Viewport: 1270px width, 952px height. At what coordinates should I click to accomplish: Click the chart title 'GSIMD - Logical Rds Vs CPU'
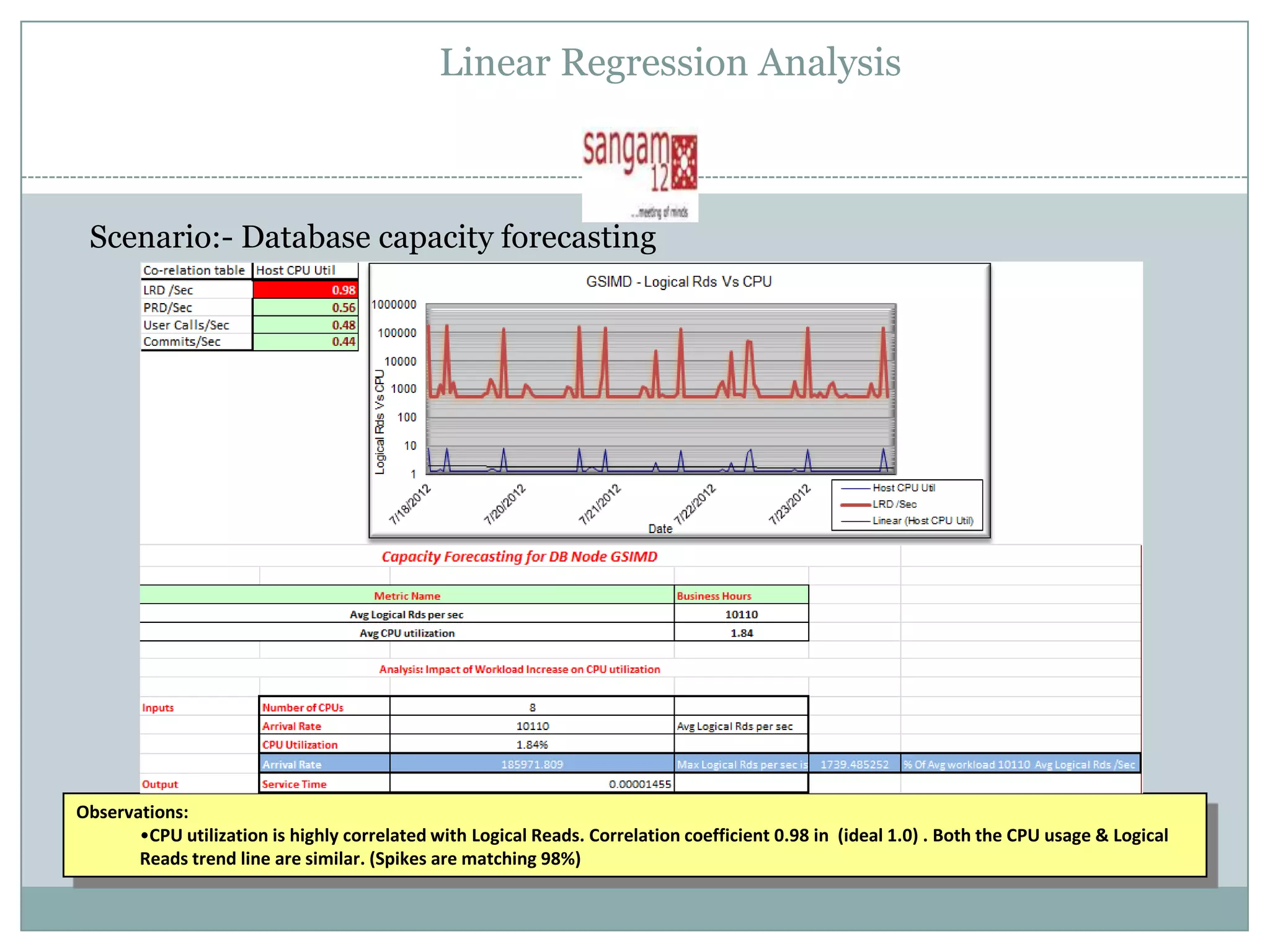678,282
